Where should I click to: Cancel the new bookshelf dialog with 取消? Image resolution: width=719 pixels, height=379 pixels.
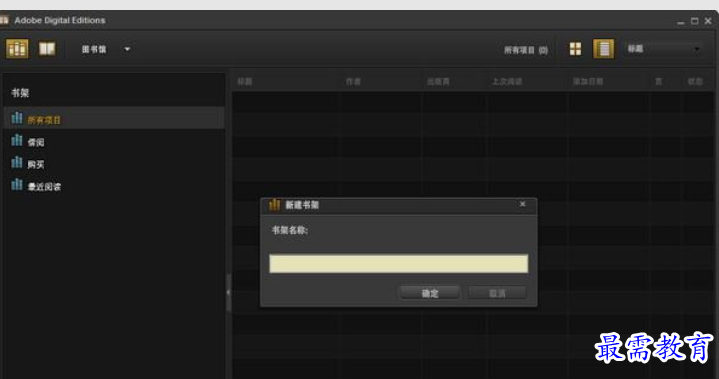[x=497, y=293]
